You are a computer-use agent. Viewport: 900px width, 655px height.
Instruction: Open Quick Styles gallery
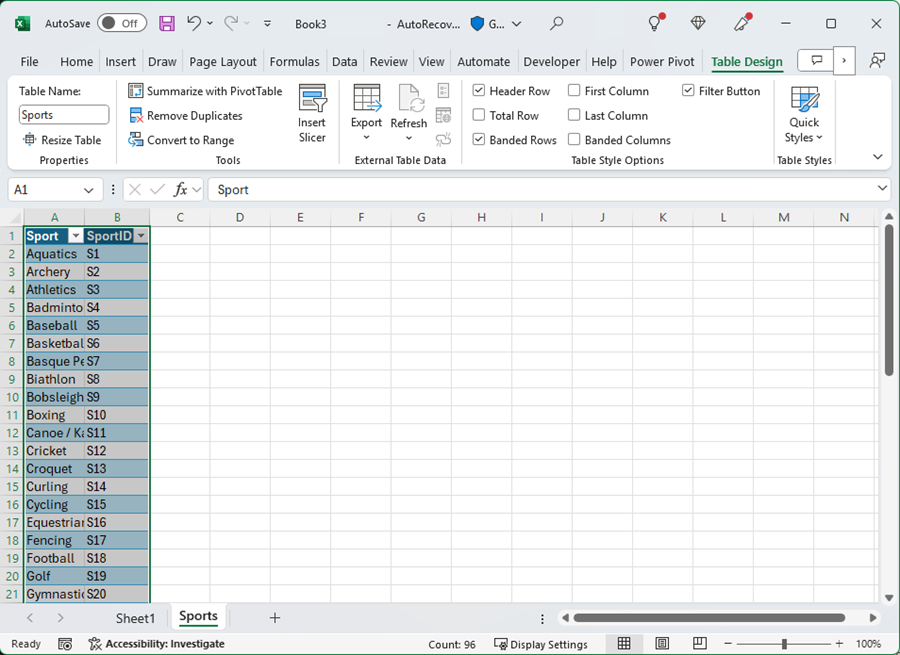[x=804, y=113]
